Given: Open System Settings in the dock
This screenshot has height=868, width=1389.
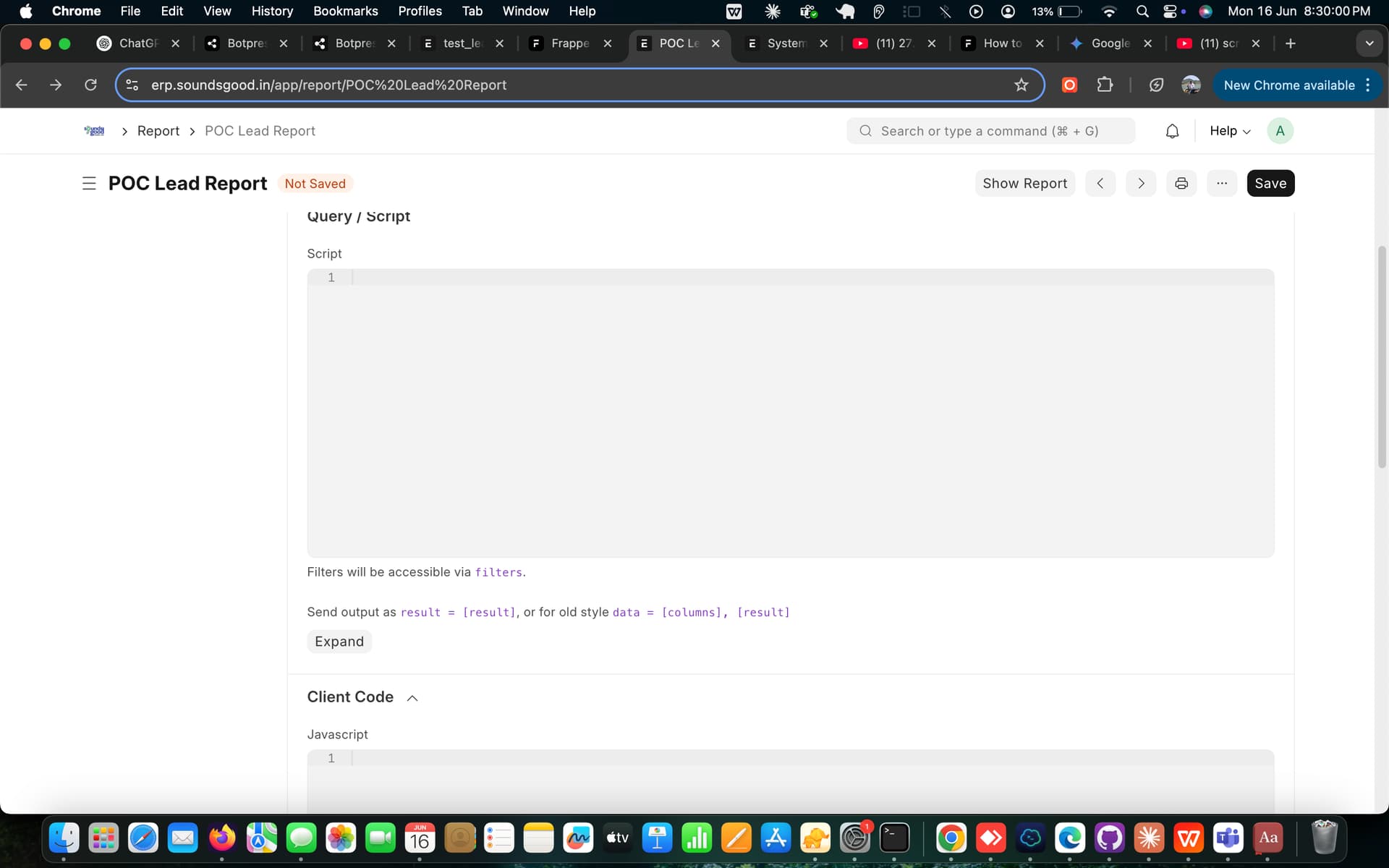Looking at the screenshot, I should (x=855, y=838).
